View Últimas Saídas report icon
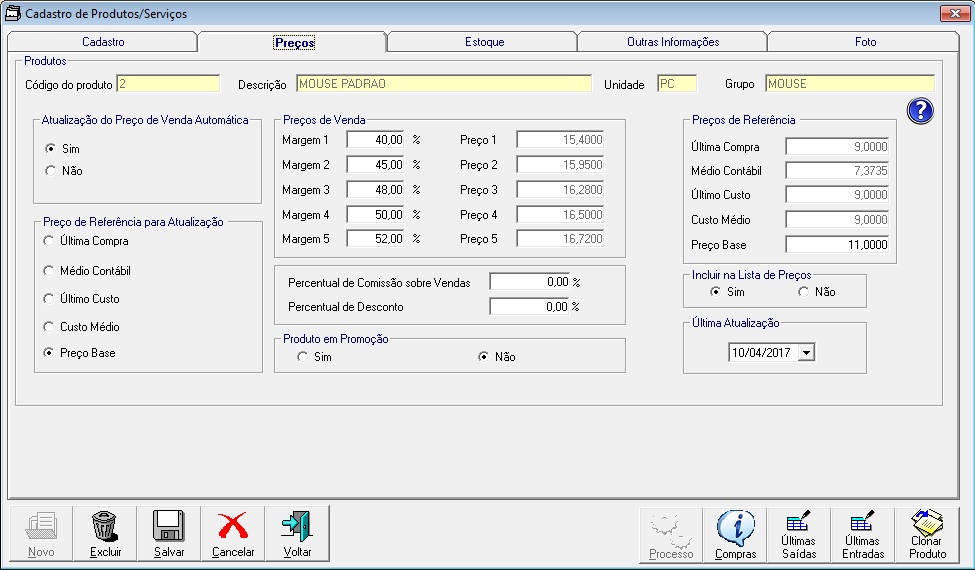The height and width of the screenshot is (570, 975). (798, 522)
